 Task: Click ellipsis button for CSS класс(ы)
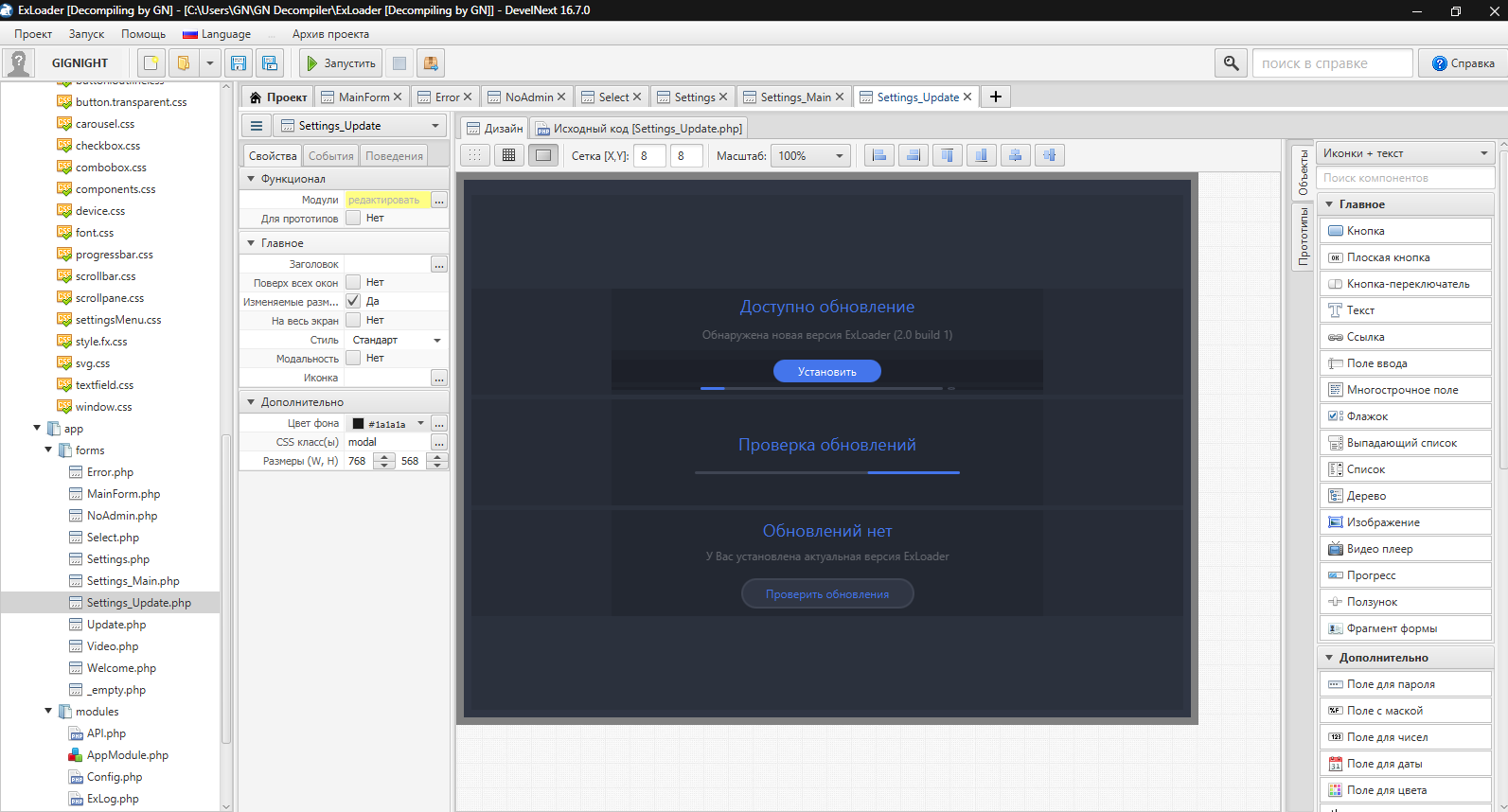(x=438, y=442)
